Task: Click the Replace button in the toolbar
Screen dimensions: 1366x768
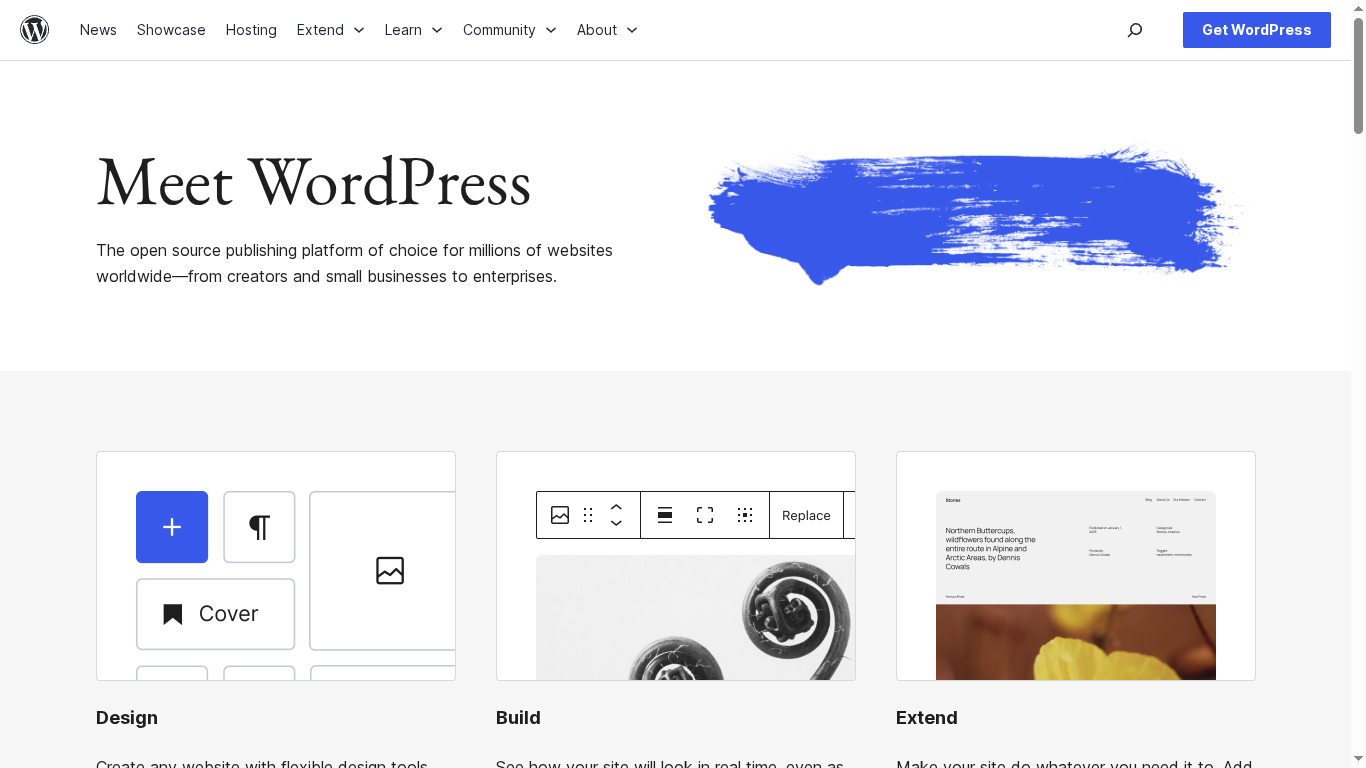Action: [806, 515]
